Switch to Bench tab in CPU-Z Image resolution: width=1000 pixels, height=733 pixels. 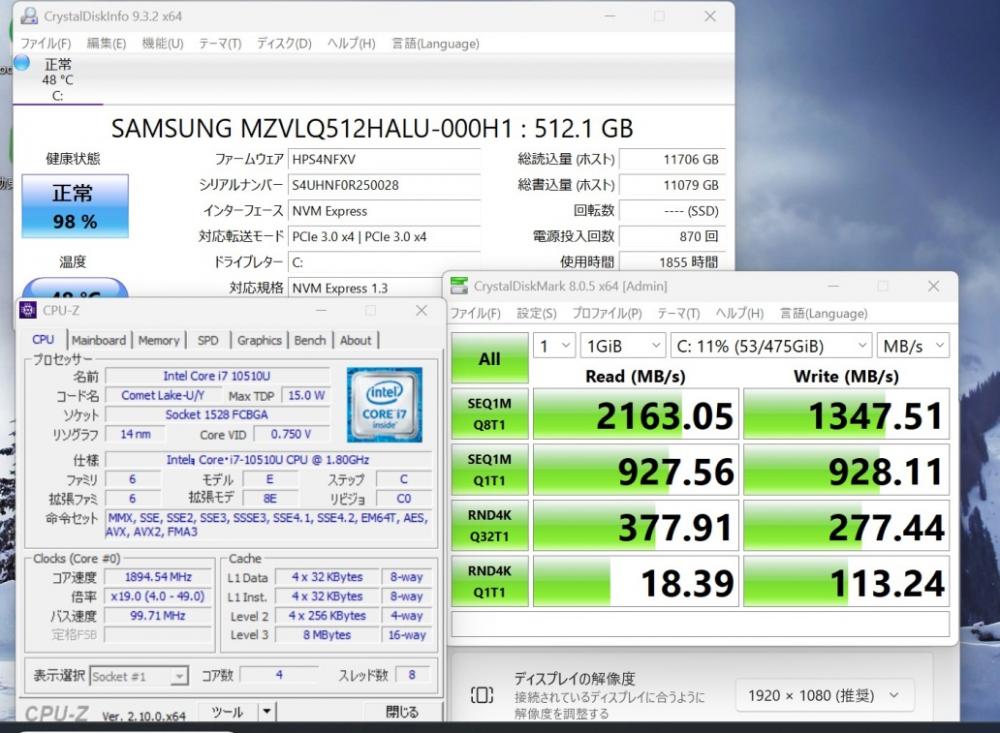click(x=310, y=340)
